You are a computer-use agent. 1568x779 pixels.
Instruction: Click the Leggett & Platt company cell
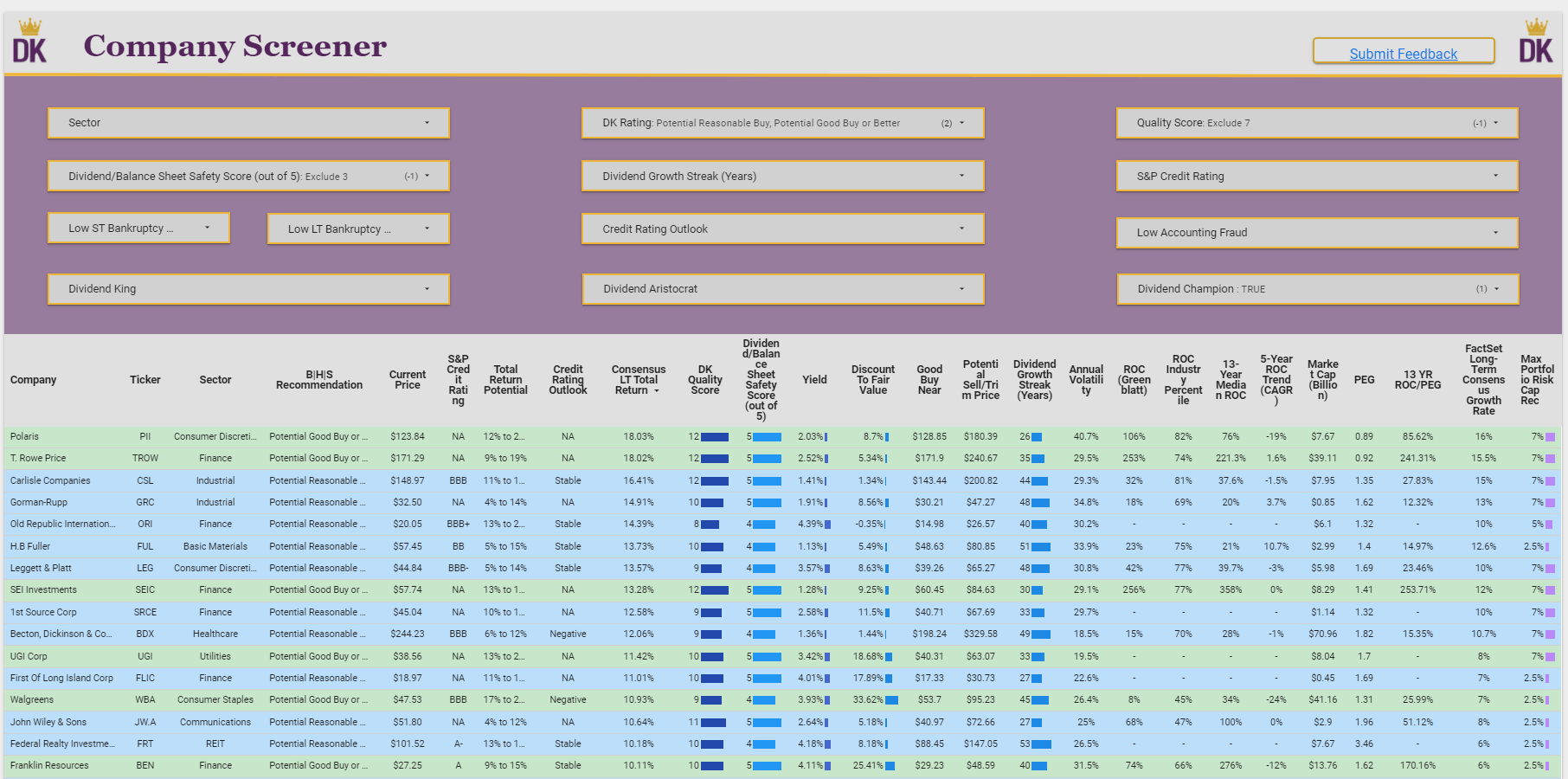point(41,569)
